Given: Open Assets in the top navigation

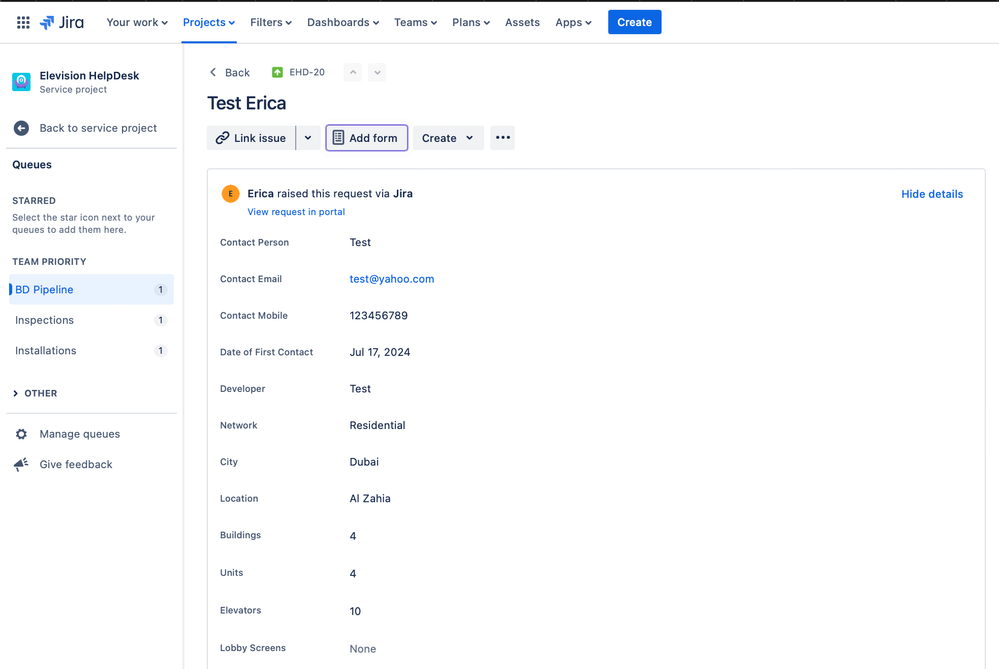Looking at the screenshot, I should point(522,22).
